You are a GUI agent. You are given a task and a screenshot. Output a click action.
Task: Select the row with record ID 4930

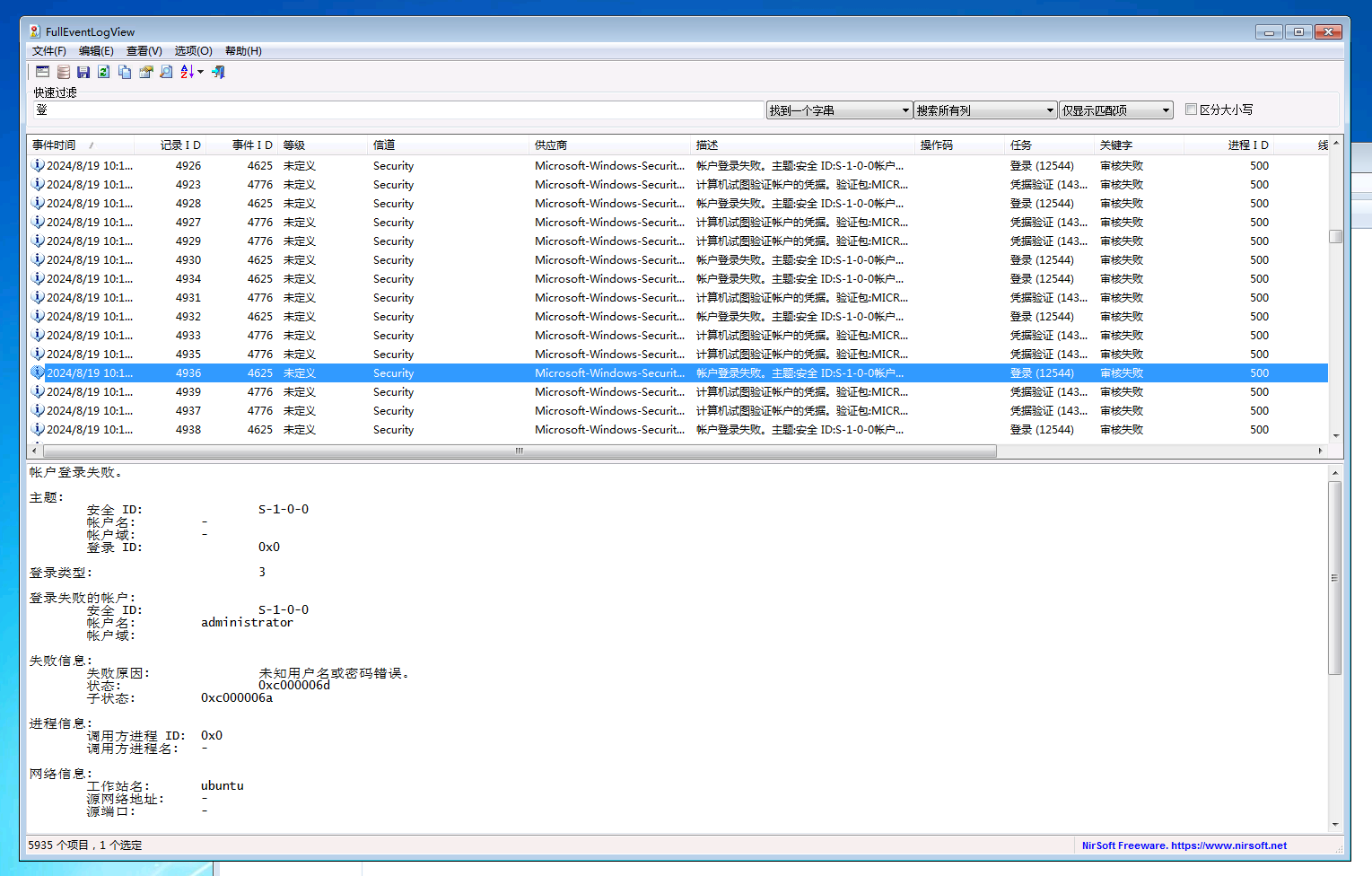(677, 259)
